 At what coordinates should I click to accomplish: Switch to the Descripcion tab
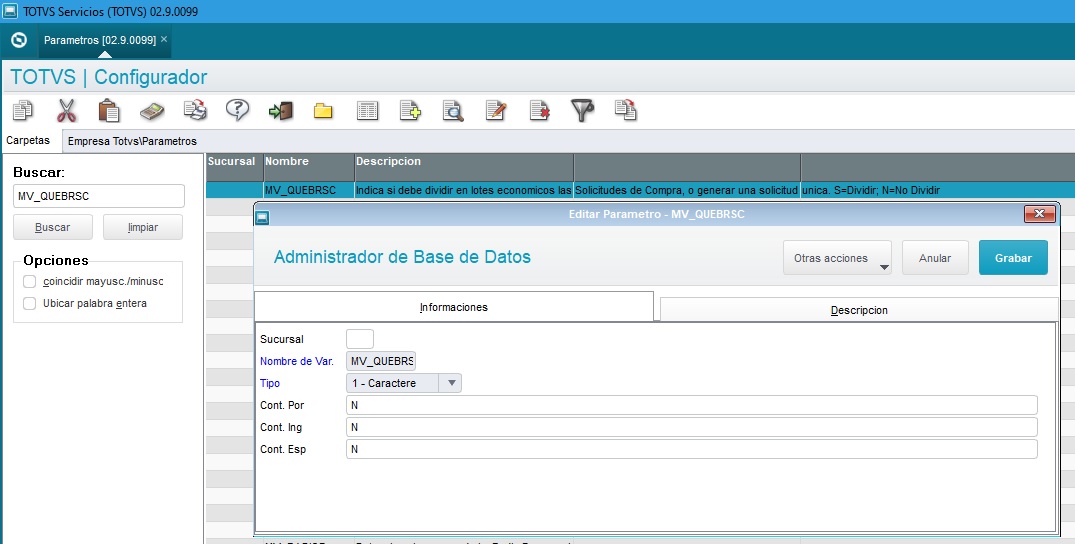click(859, 310)
